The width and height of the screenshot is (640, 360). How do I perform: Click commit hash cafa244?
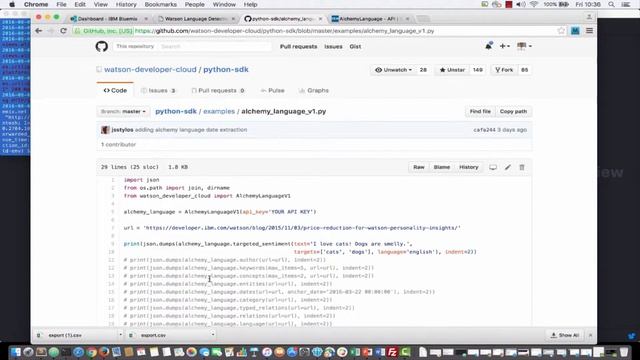point(484,130)
